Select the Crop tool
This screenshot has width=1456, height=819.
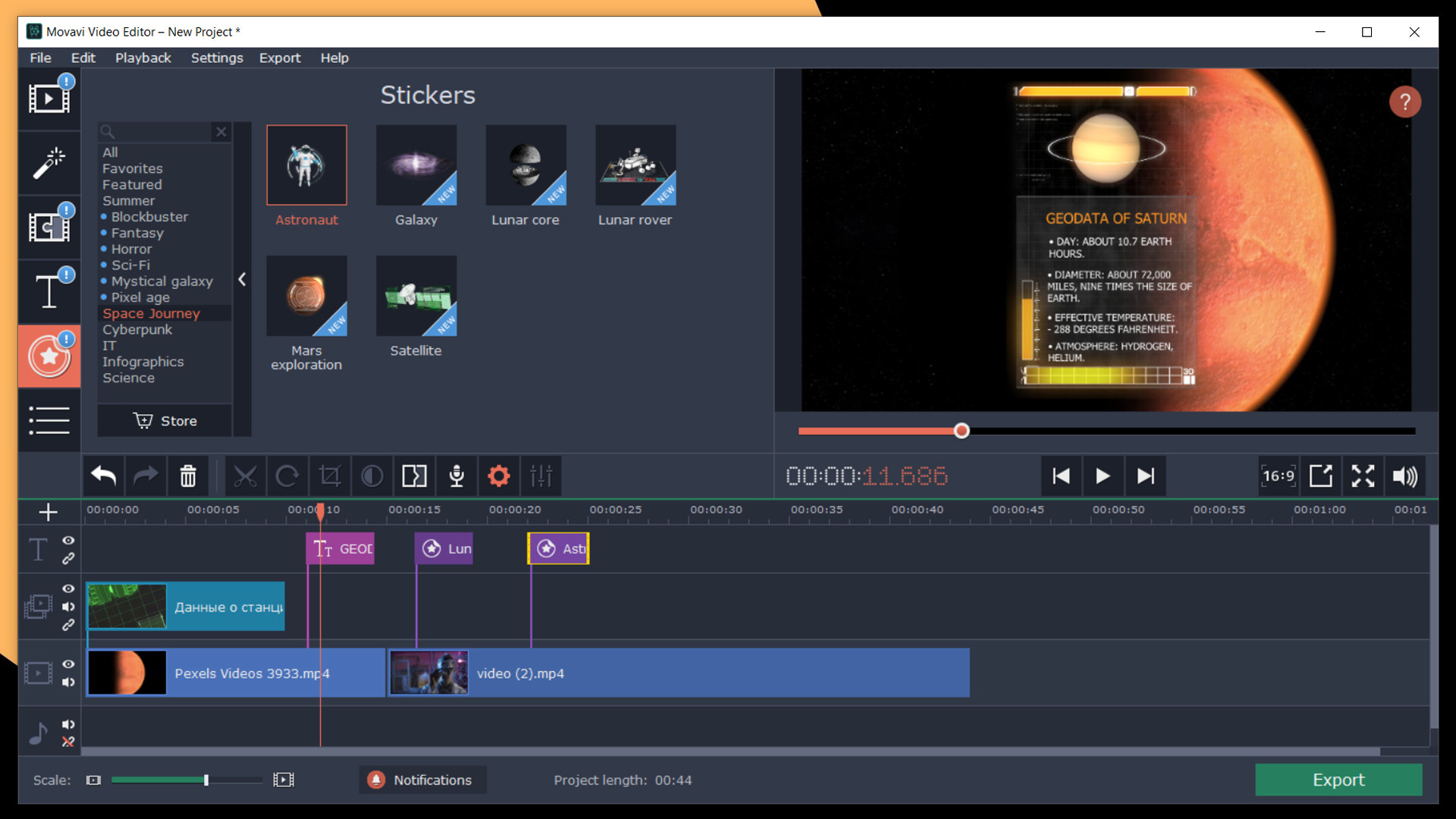[330, 475]
